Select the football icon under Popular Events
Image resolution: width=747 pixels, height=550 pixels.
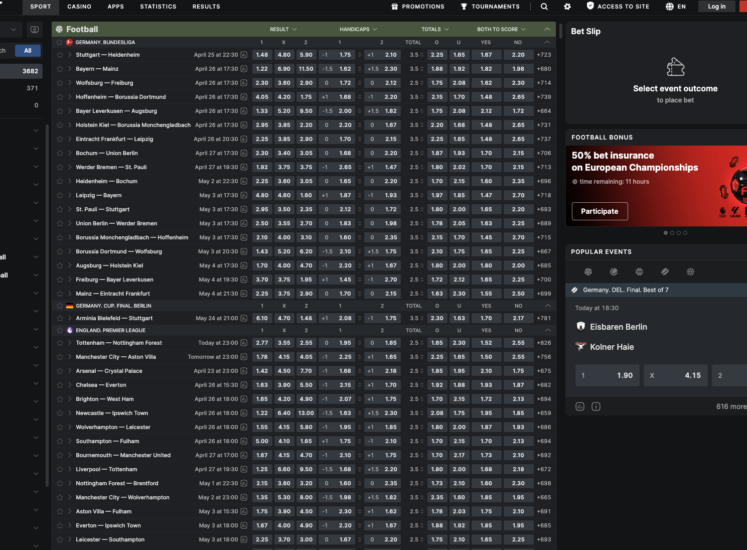[x=587, y=271]
